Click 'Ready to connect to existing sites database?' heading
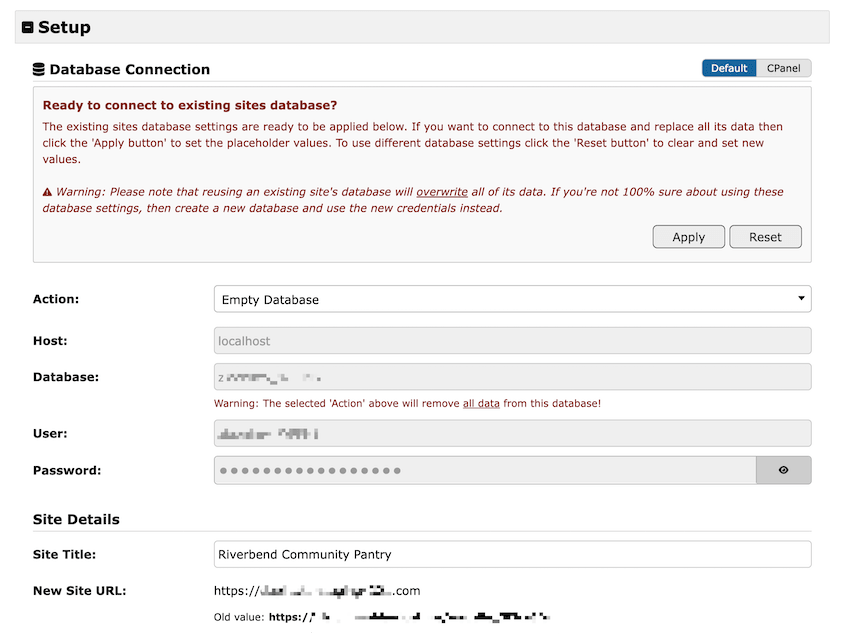Image resolution: width=845 pixels, height=634 pixels. point(190,105)
